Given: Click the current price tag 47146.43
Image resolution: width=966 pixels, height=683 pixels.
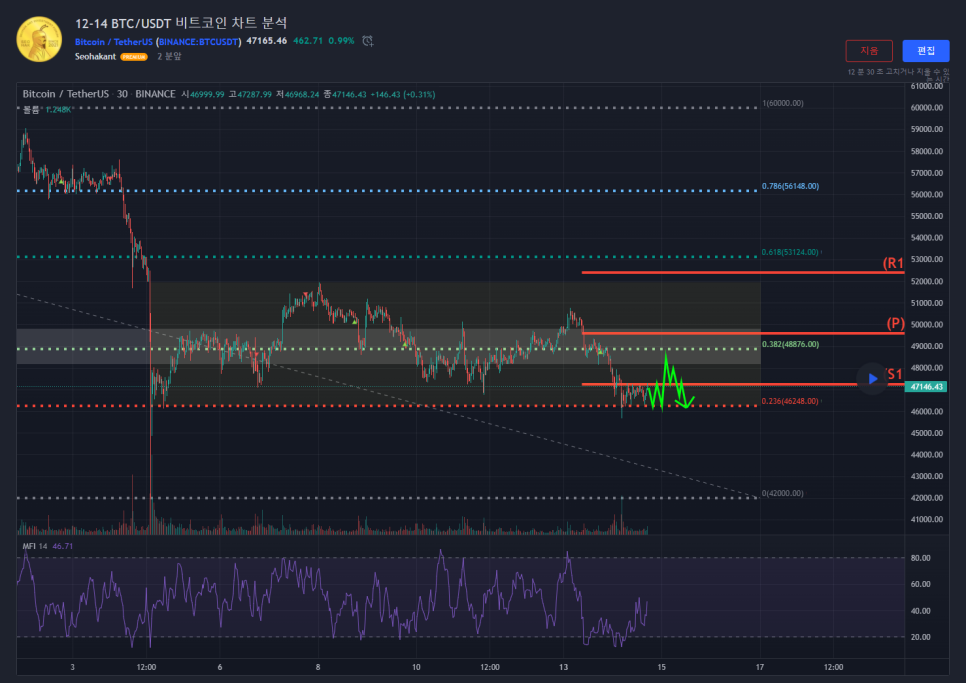Looking at the screenshot, I should point(925,386).
